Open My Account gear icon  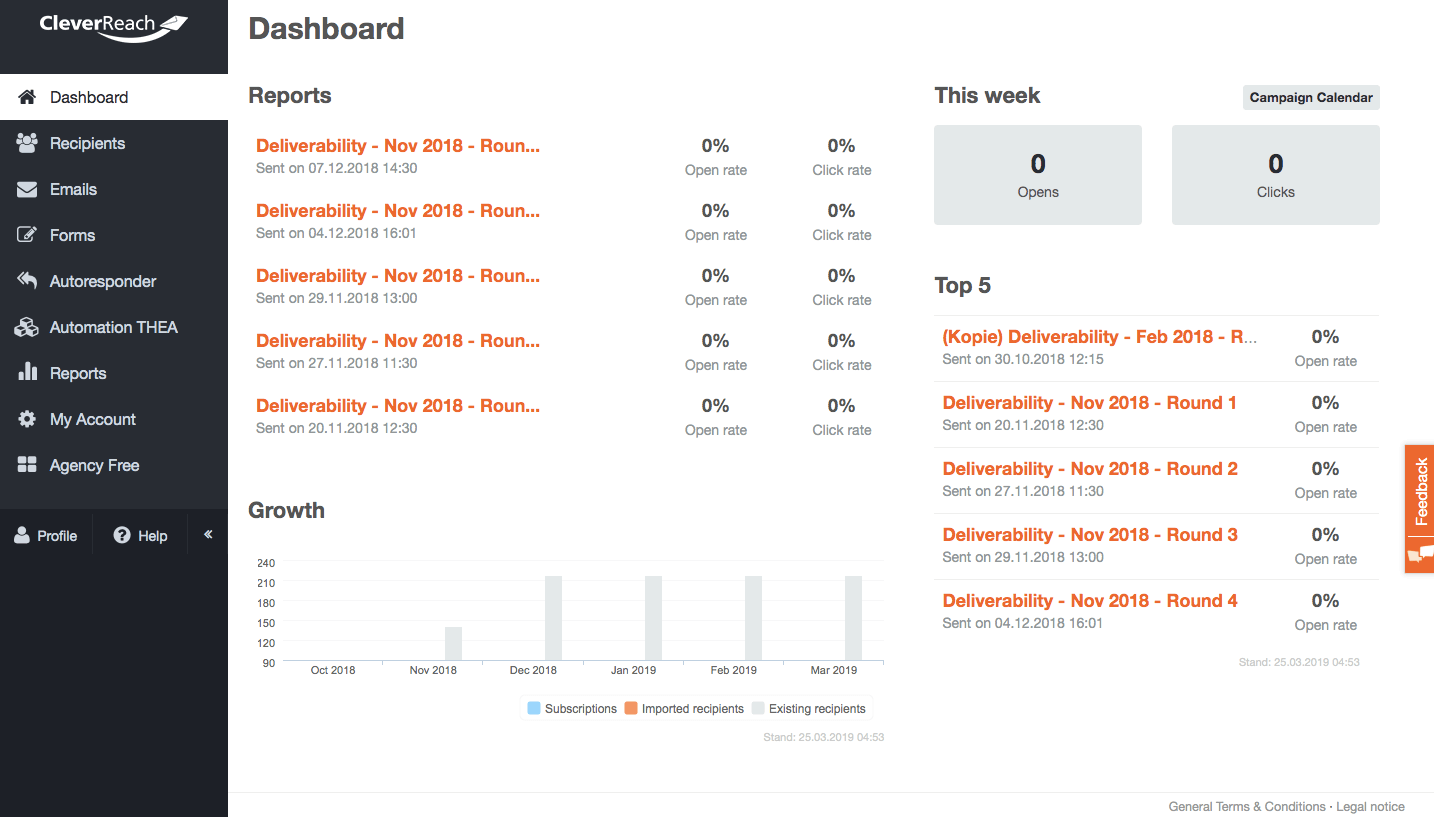(x=27, y=419)
